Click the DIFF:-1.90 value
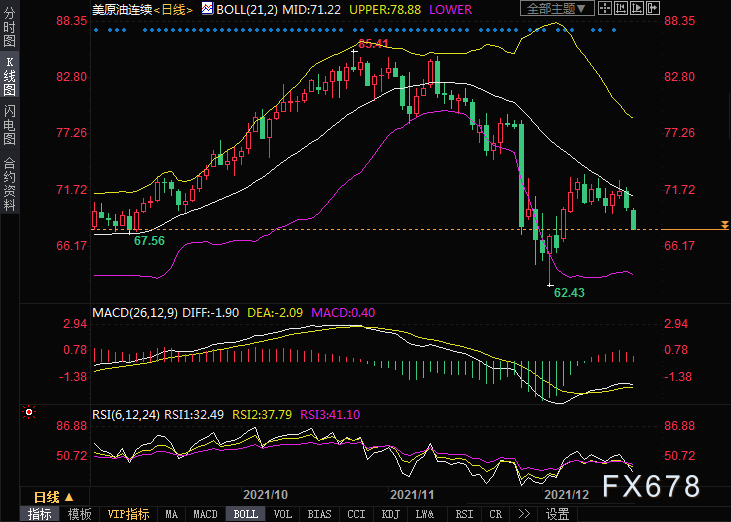 coord(211,312)
